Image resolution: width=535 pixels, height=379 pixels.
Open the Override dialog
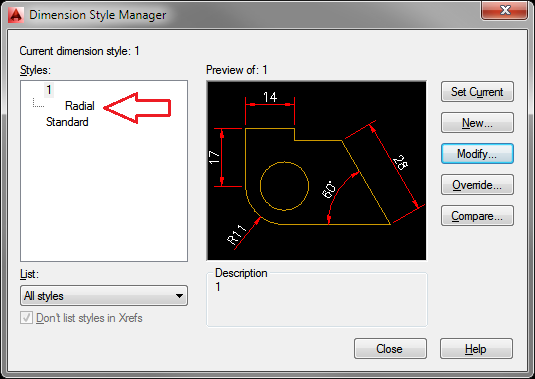click(x=477, y=185)
